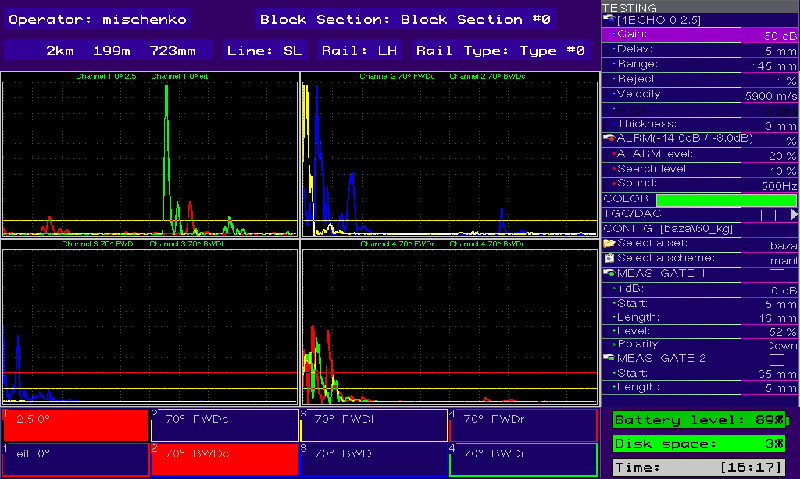This screenshot has height=479, width=800.
Task: Click the TGC/DAC arrow icon
Action: click(x=794, y=214)
